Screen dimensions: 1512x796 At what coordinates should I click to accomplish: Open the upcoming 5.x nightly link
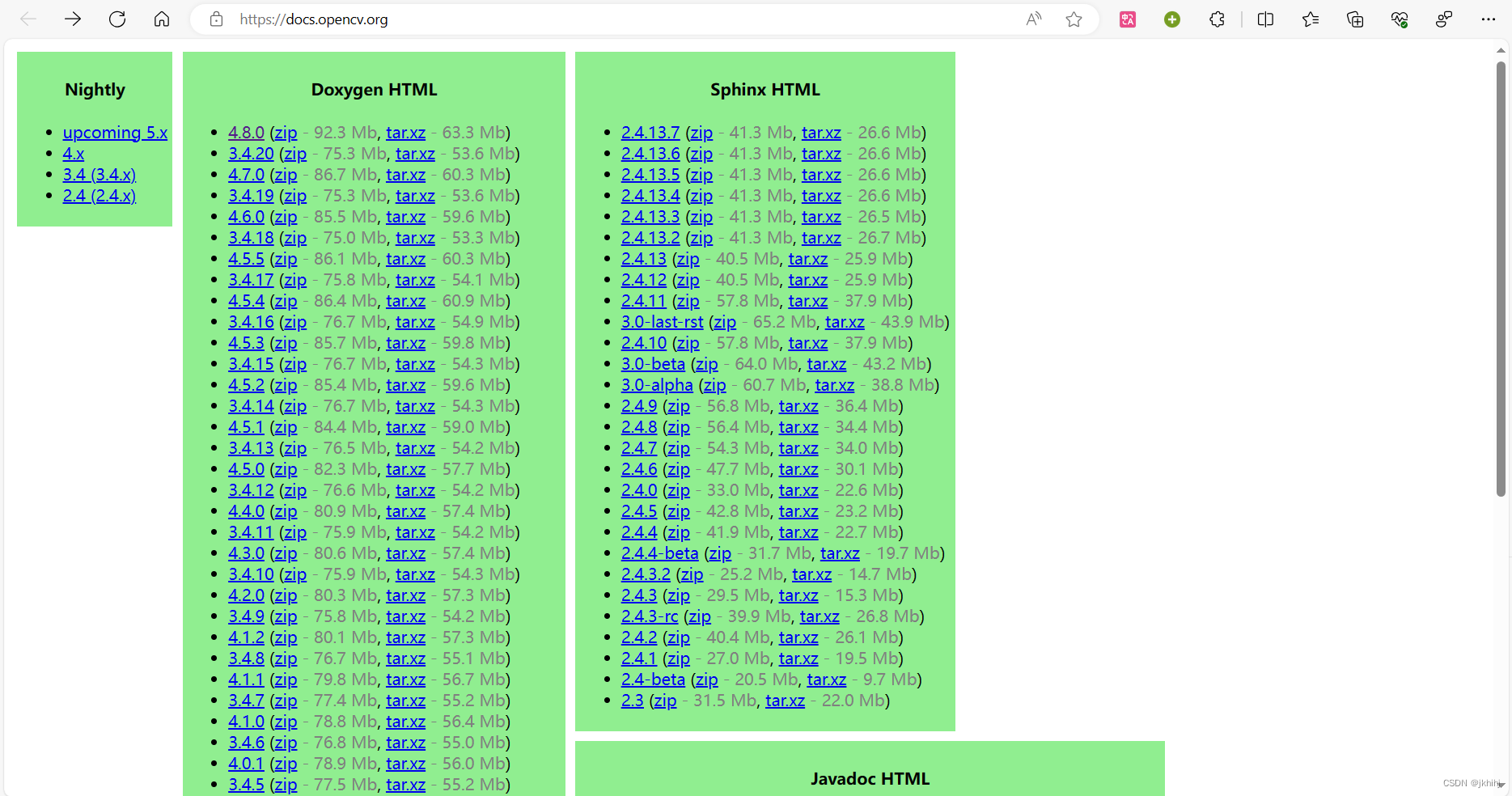[x=115, y=132]
